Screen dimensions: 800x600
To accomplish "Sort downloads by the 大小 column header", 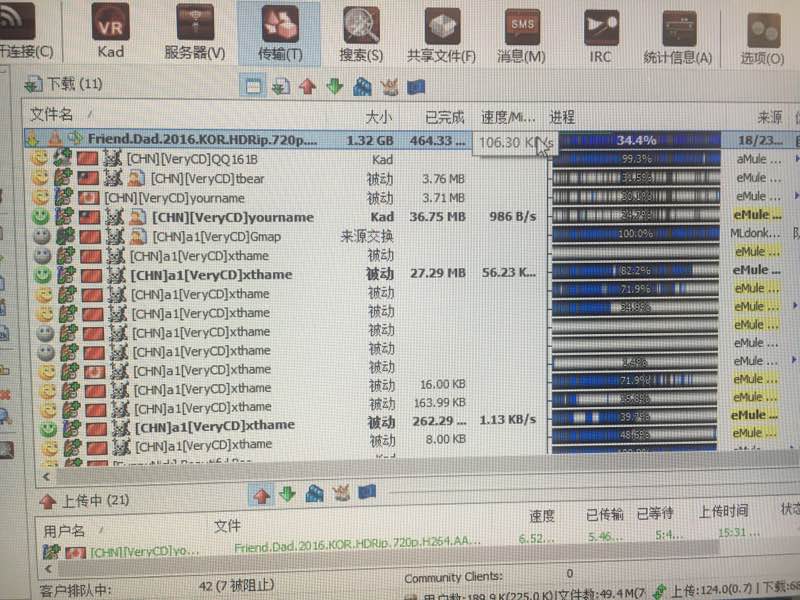I will (379, 117).
